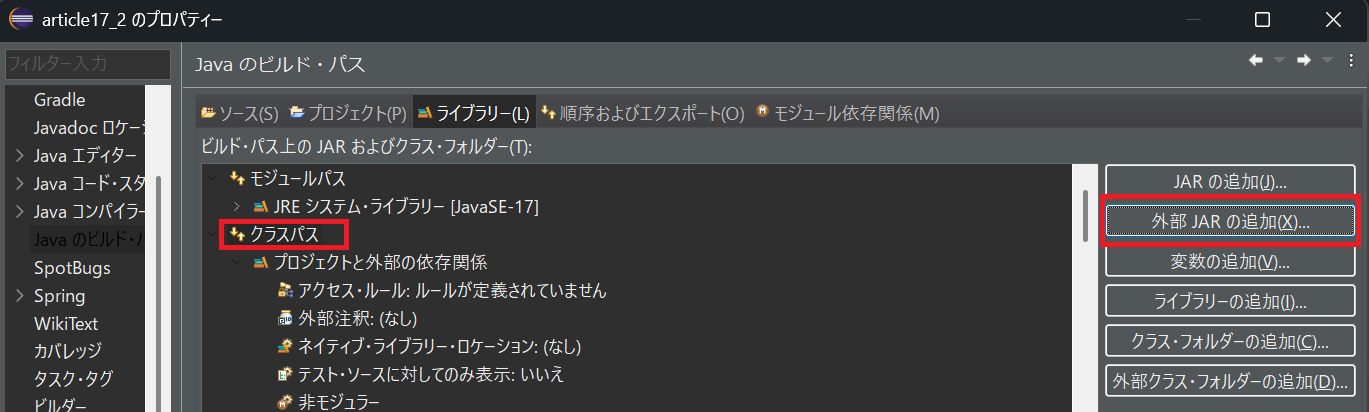The height and width of the screenshot is (412, 1369).
Task: Open the back history dropdown arrow
Action: coord(1279,61)
